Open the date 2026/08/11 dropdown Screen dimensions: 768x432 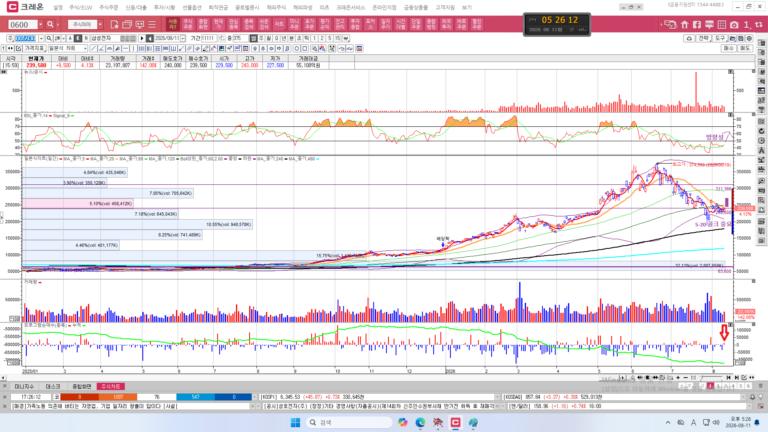tap(183, 38)
